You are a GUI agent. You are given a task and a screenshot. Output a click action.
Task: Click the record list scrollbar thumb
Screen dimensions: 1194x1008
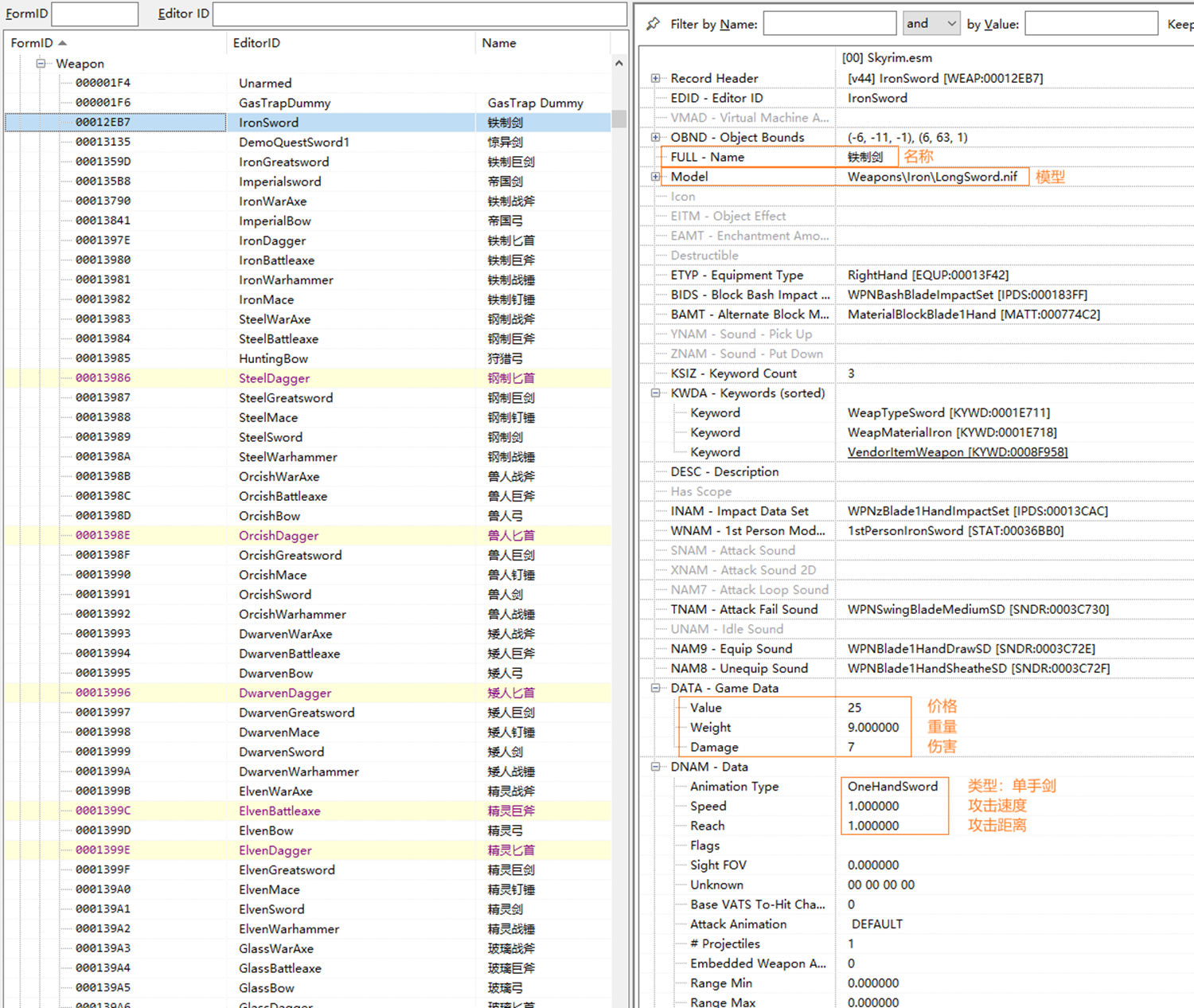click(619, 118)
